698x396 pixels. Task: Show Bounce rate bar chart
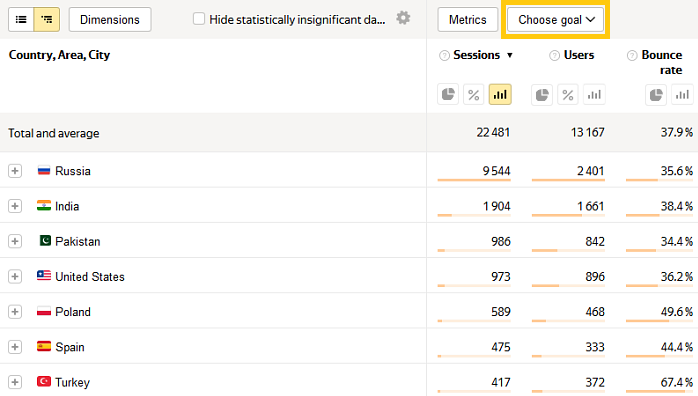682,94
